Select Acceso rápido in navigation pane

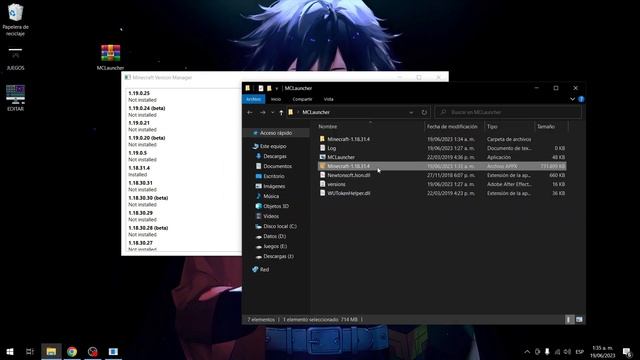(276, 133)
